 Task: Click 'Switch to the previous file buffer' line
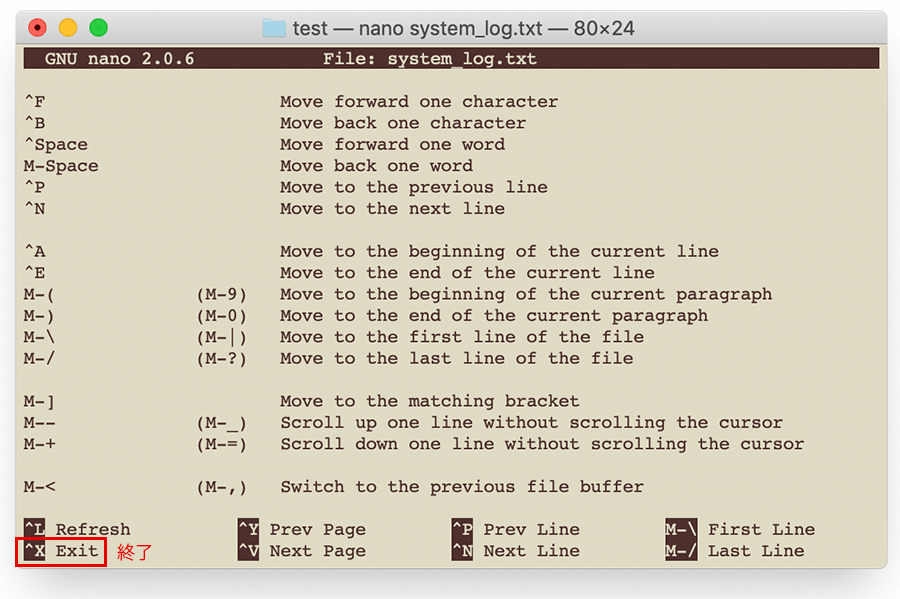pyautogui.click(x=461, y=487)
